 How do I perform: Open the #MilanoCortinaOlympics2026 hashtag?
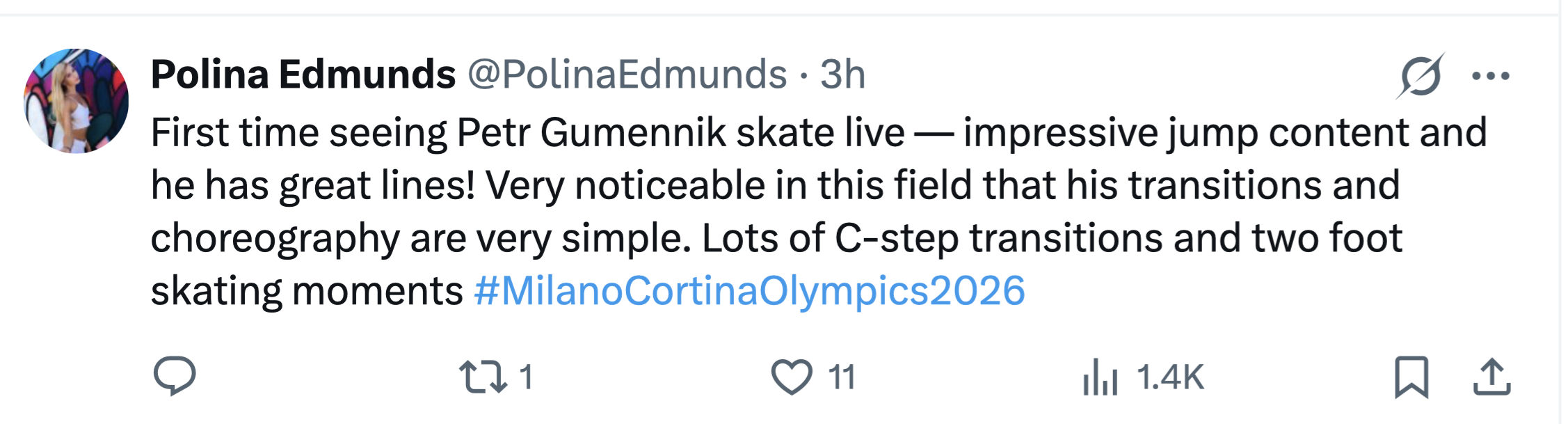pos(749,290)
